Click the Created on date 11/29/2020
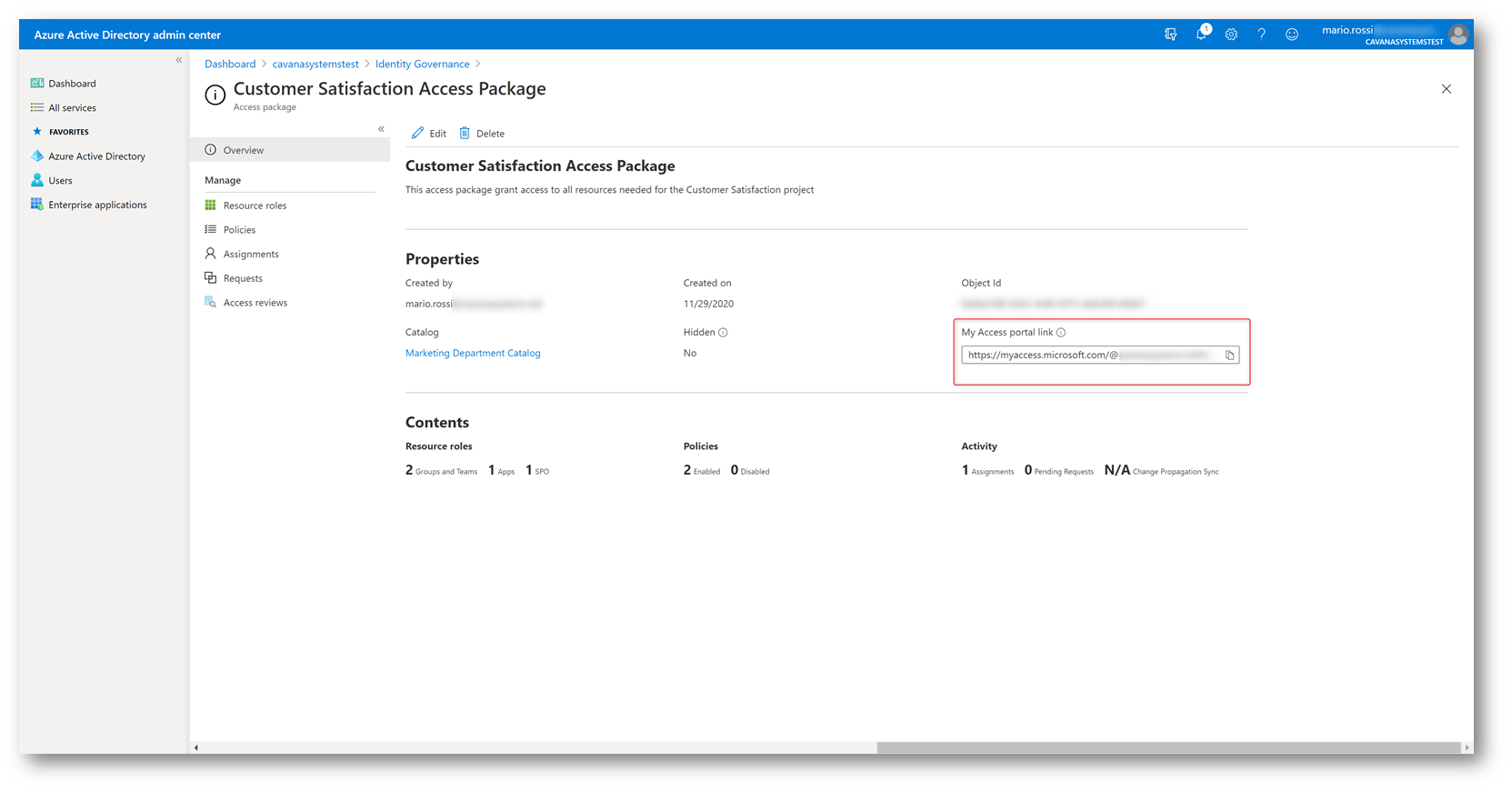Screen dimensions: 1512x792 708,305
